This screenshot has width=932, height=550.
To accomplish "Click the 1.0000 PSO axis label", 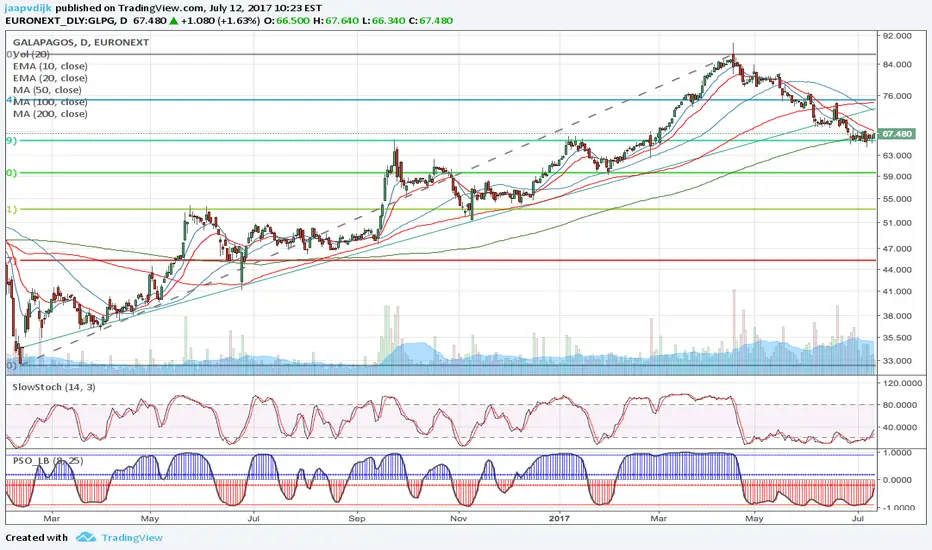I will (x=899, y=452).
